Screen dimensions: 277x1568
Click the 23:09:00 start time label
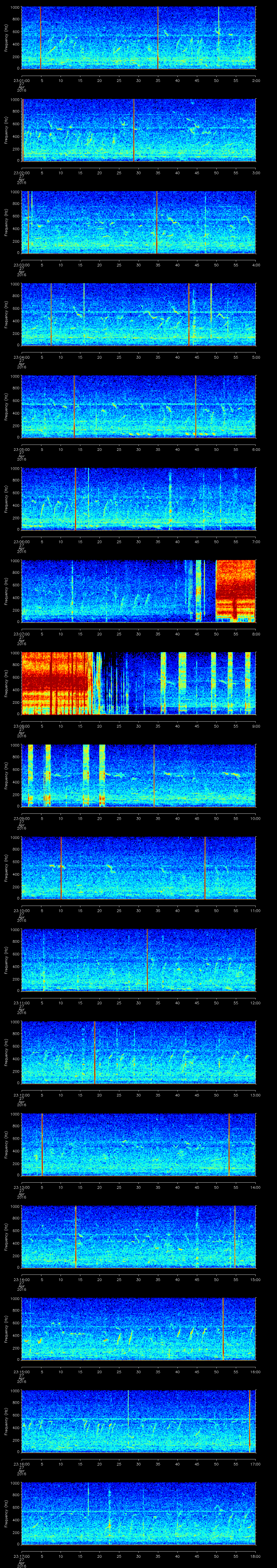(21, 818)
